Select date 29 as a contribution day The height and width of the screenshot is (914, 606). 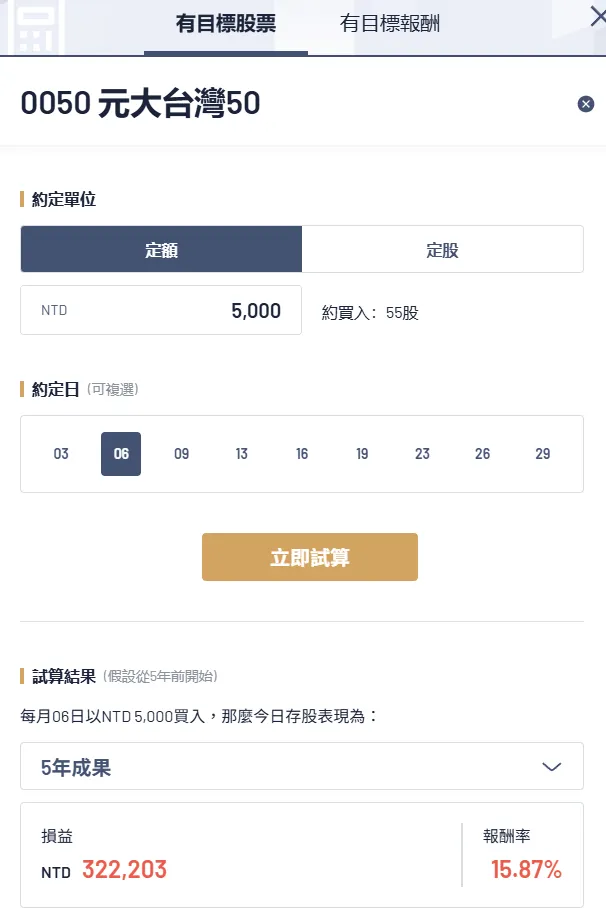tap(542, 454)
